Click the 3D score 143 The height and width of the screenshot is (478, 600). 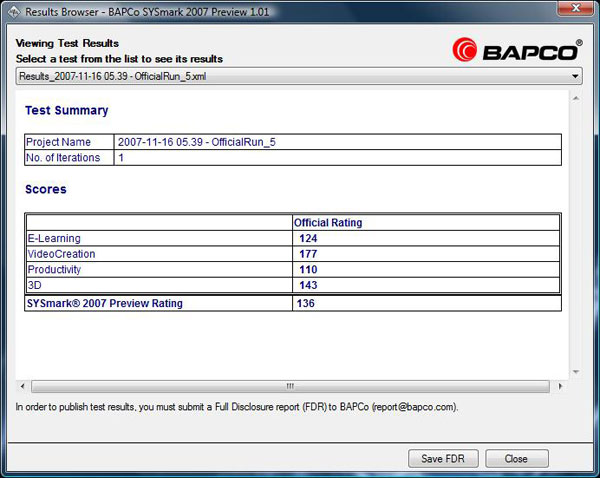(x=308, y=285)
